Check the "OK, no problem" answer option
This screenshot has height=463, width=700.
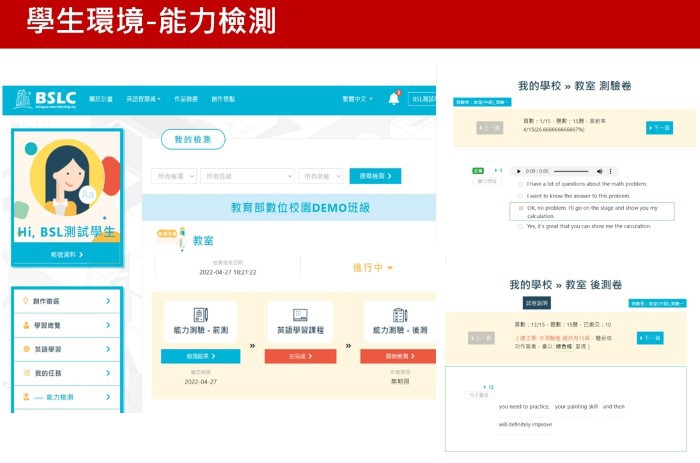tap(521, 208)
